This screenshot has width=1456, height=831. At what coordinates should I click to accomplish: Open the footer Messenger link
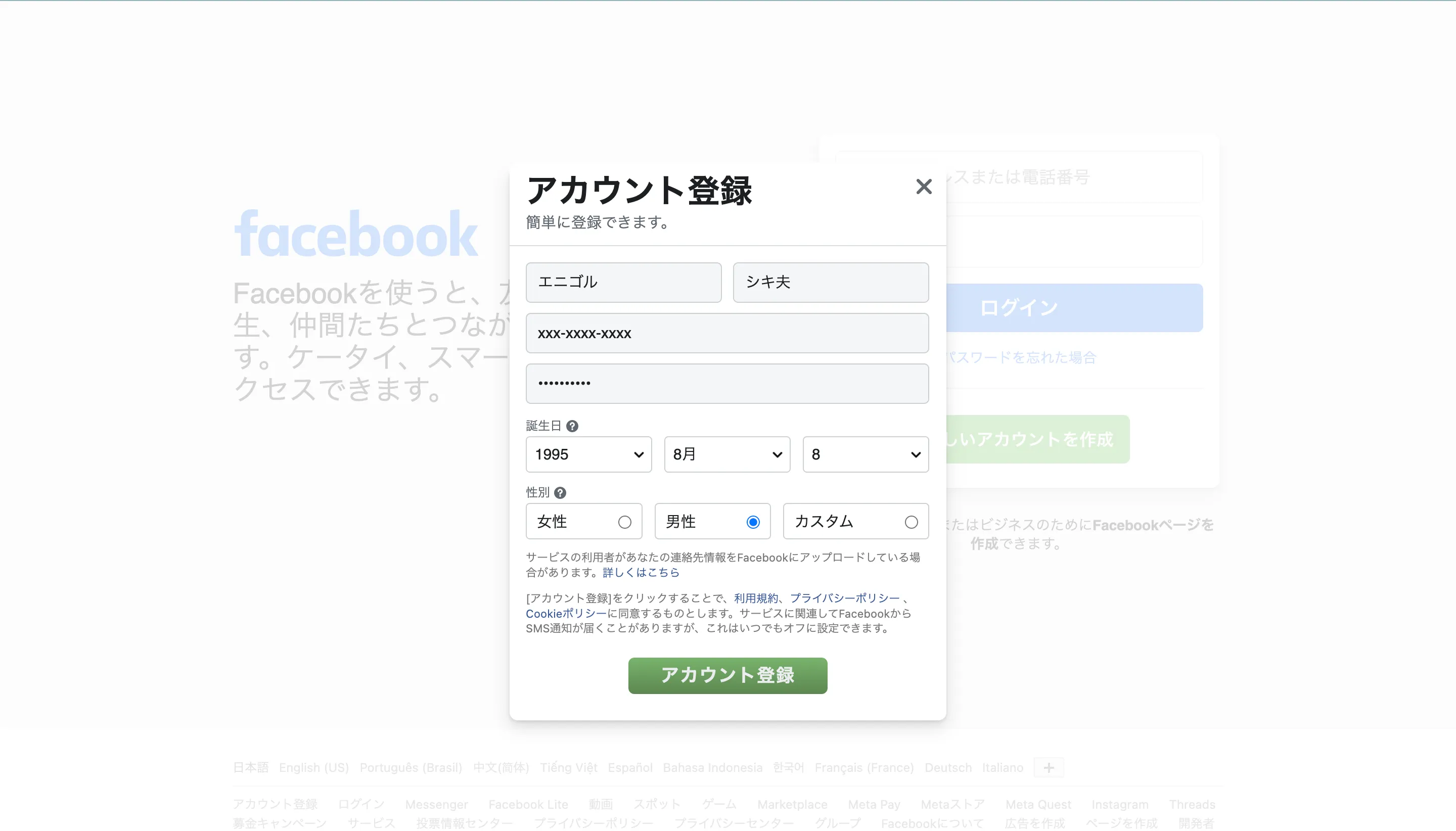point(437,804)
